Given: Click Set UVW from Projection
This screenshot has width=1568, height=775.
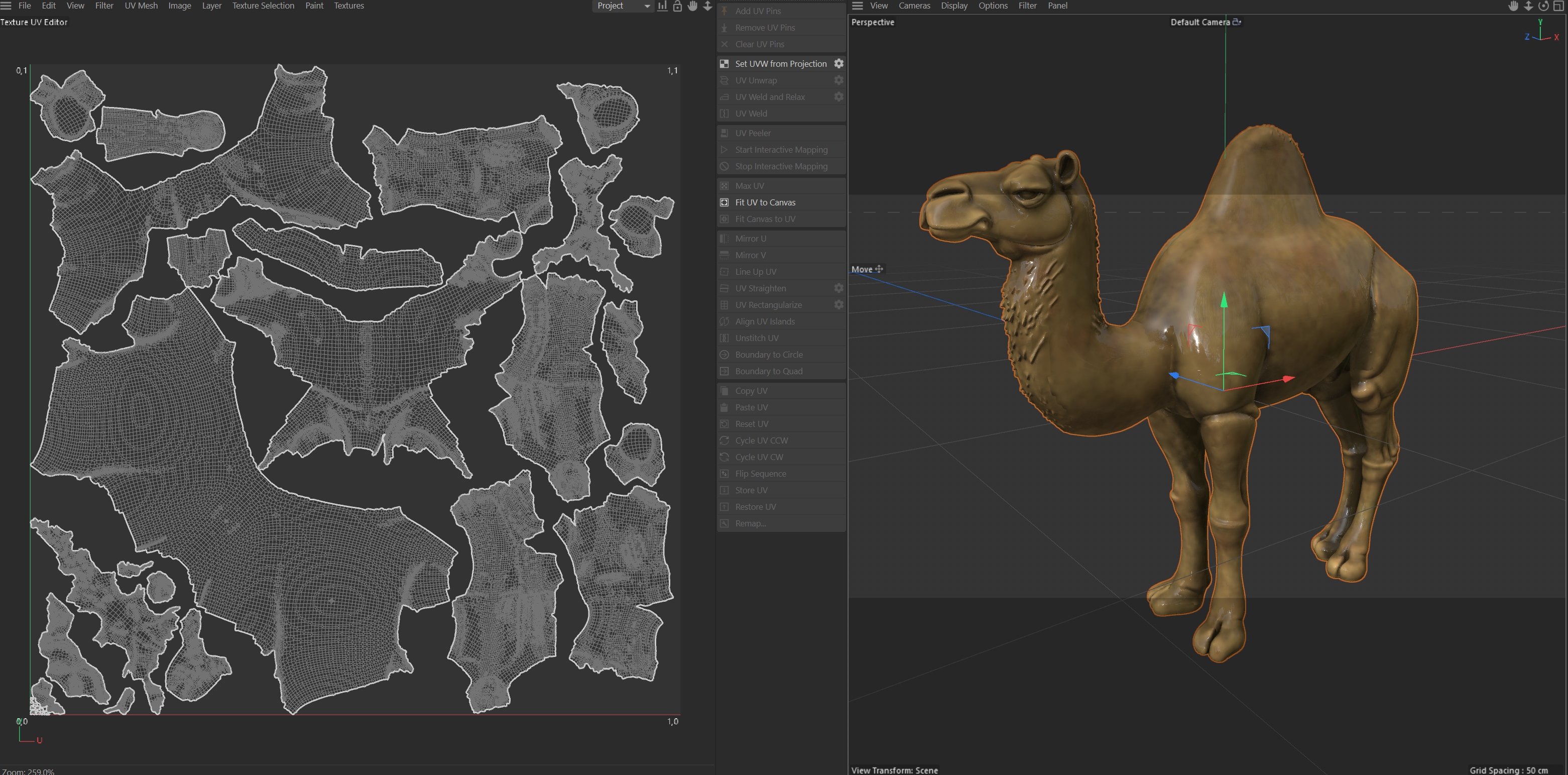Looking at the screenshot, I should click(780, 63).
